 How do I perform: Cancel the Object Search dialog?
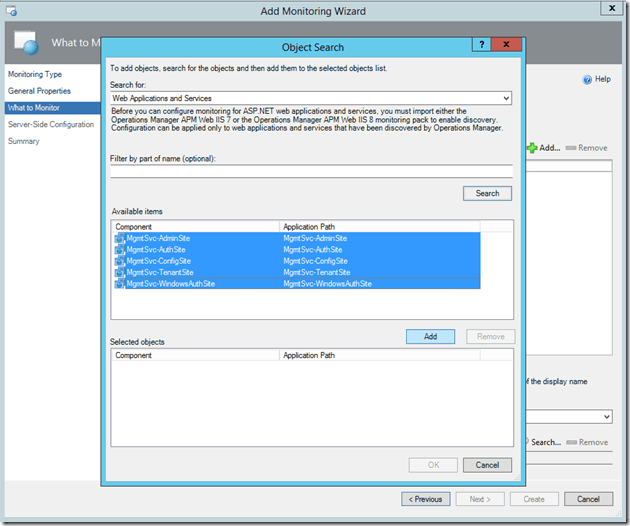[x=488, y=465]
